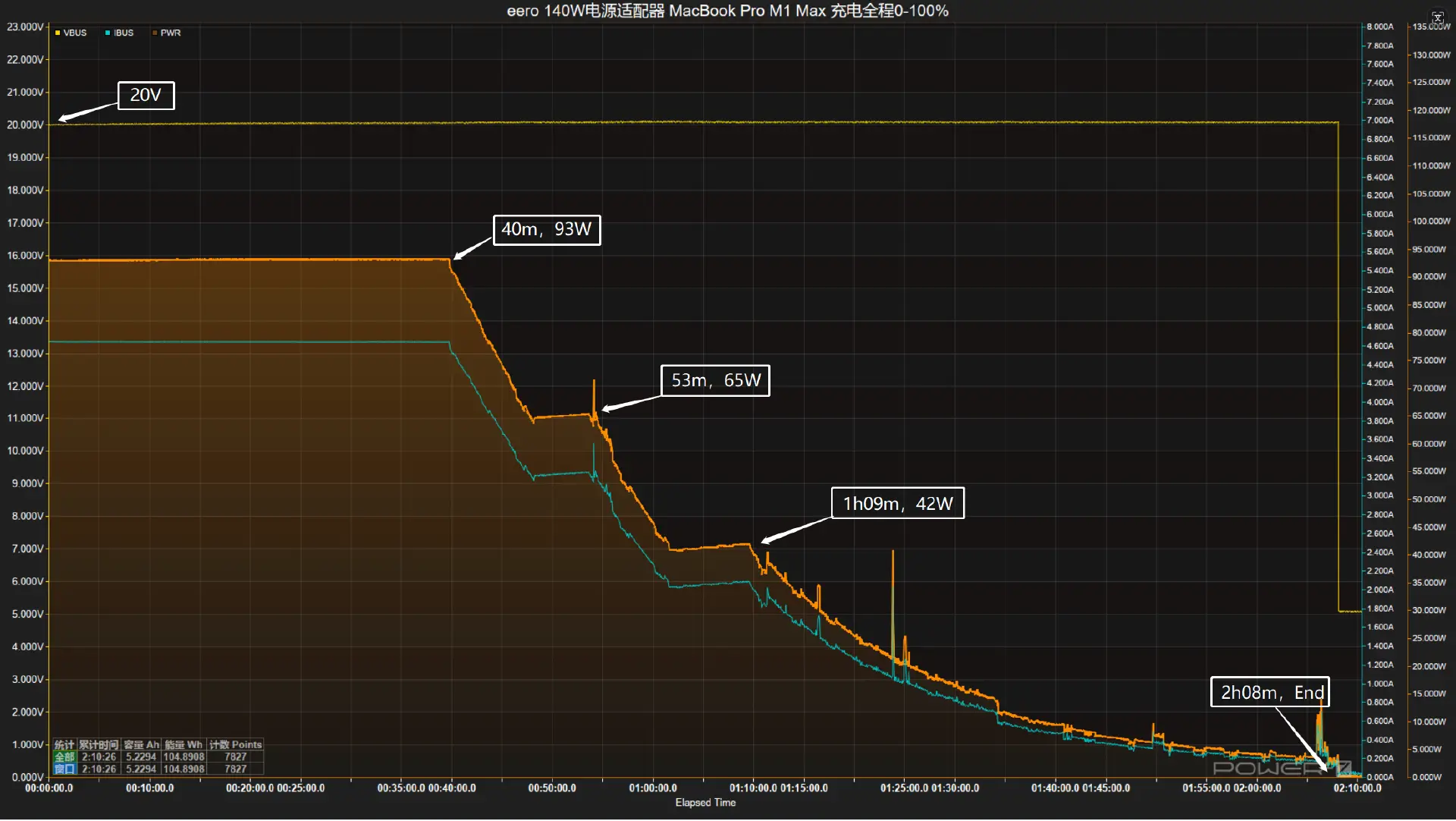Click the 容量 Ah column header

(141, 745)
